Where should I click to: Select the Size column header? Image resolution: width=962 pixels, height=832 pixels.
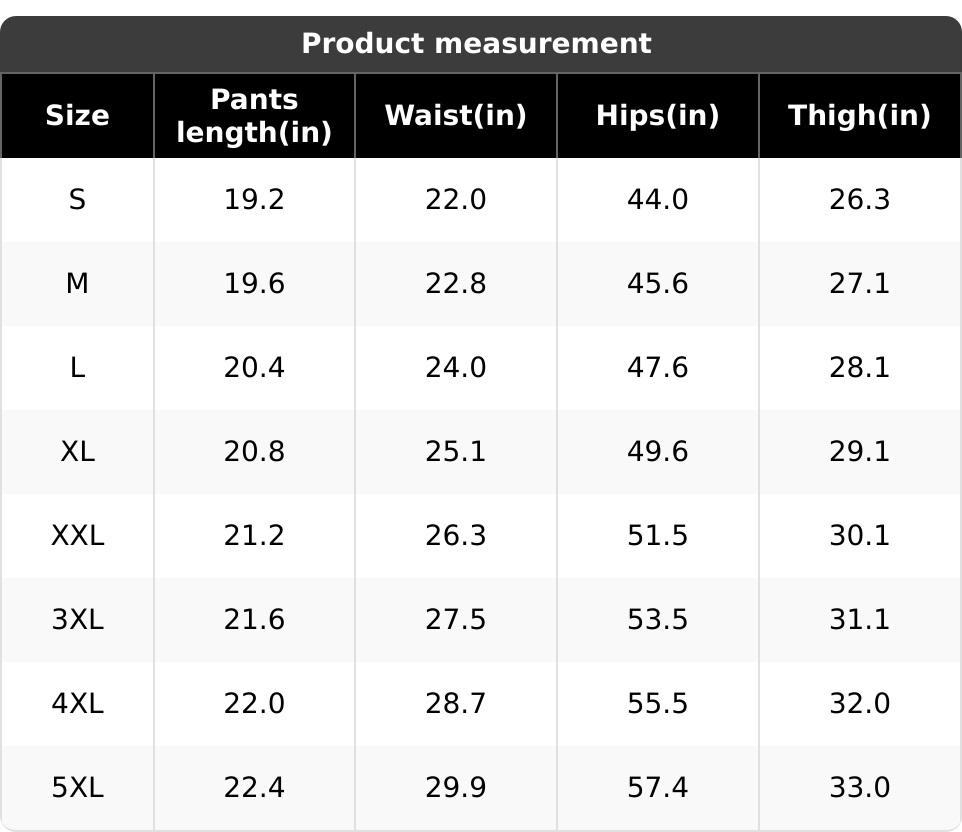[77, 116]
